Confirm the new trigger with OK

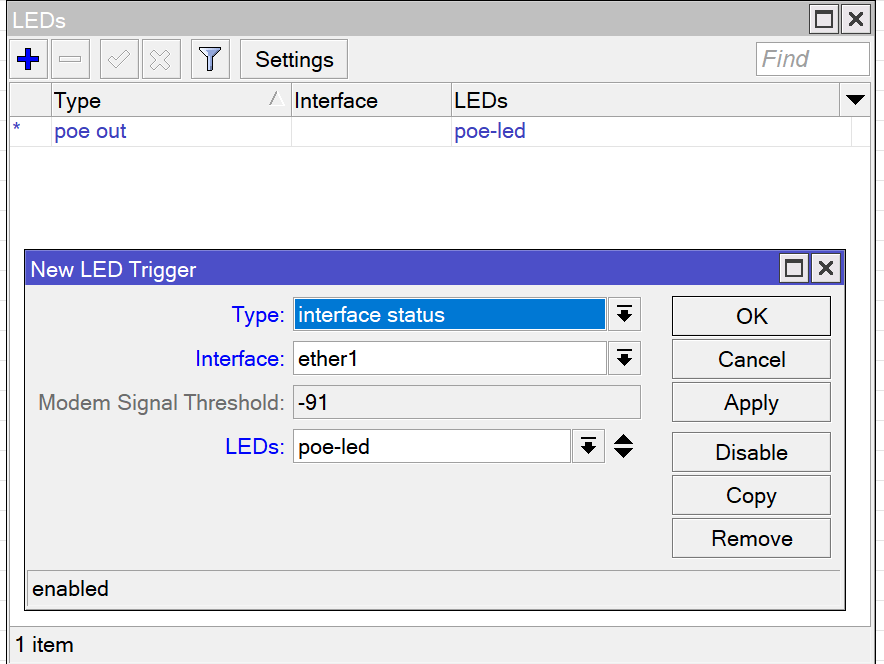click(750, 316)
